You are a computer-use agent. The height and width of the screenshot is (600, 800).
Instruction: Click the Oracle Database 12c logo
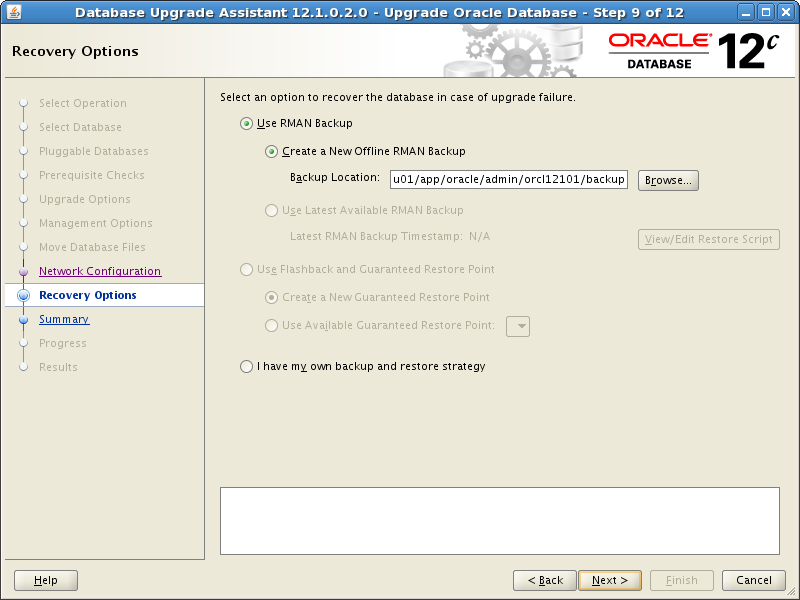(x=694, y=51)
